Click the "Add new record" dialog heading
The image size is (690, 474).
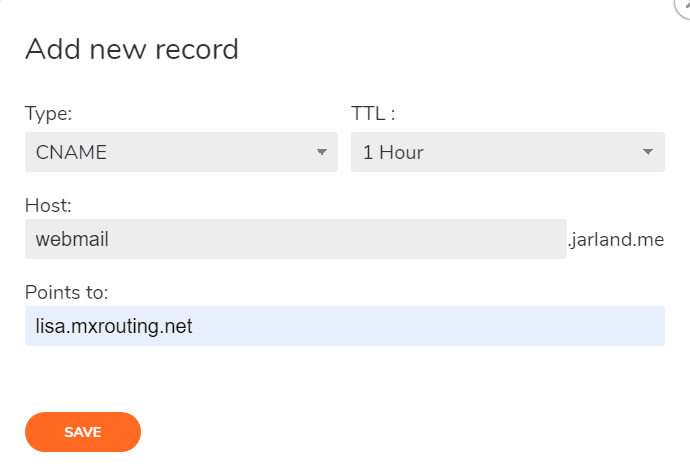131,48
